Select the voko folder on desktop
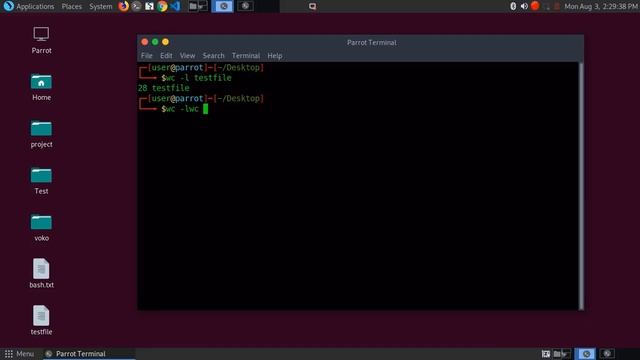Screen dimensions: 640x360 41,228
